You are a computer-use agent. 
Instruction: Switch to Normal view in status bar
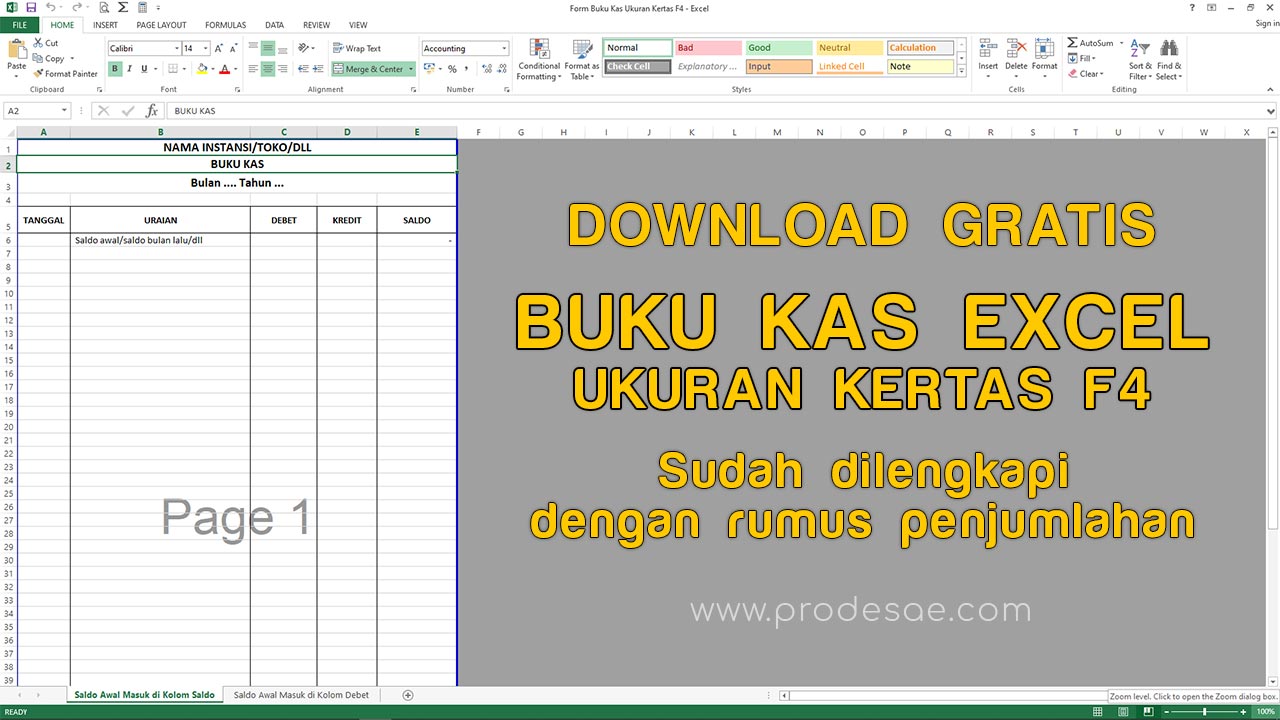point(1098,712)
